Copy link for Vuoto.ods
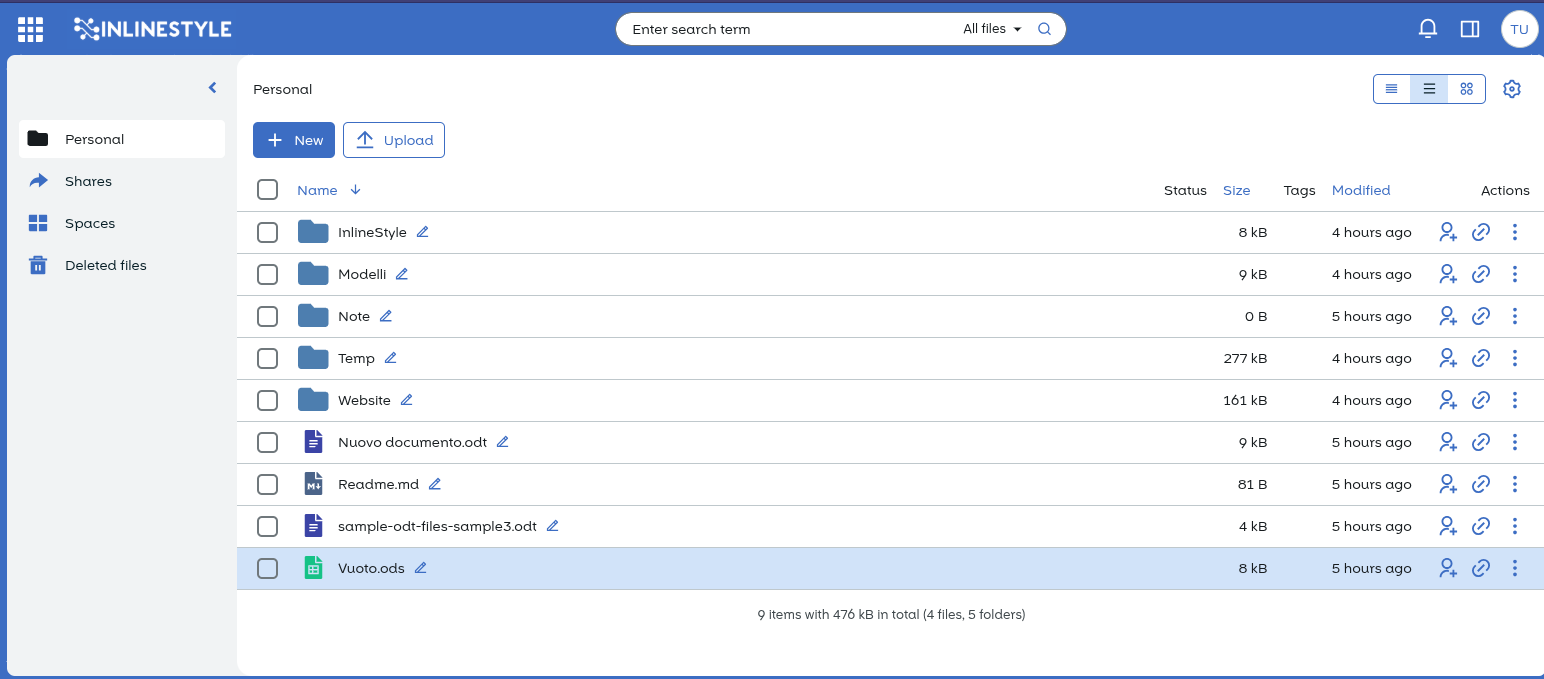The width and height of the screenshot is (1544, 679). pyautogui.click(x=1481, y=568)
